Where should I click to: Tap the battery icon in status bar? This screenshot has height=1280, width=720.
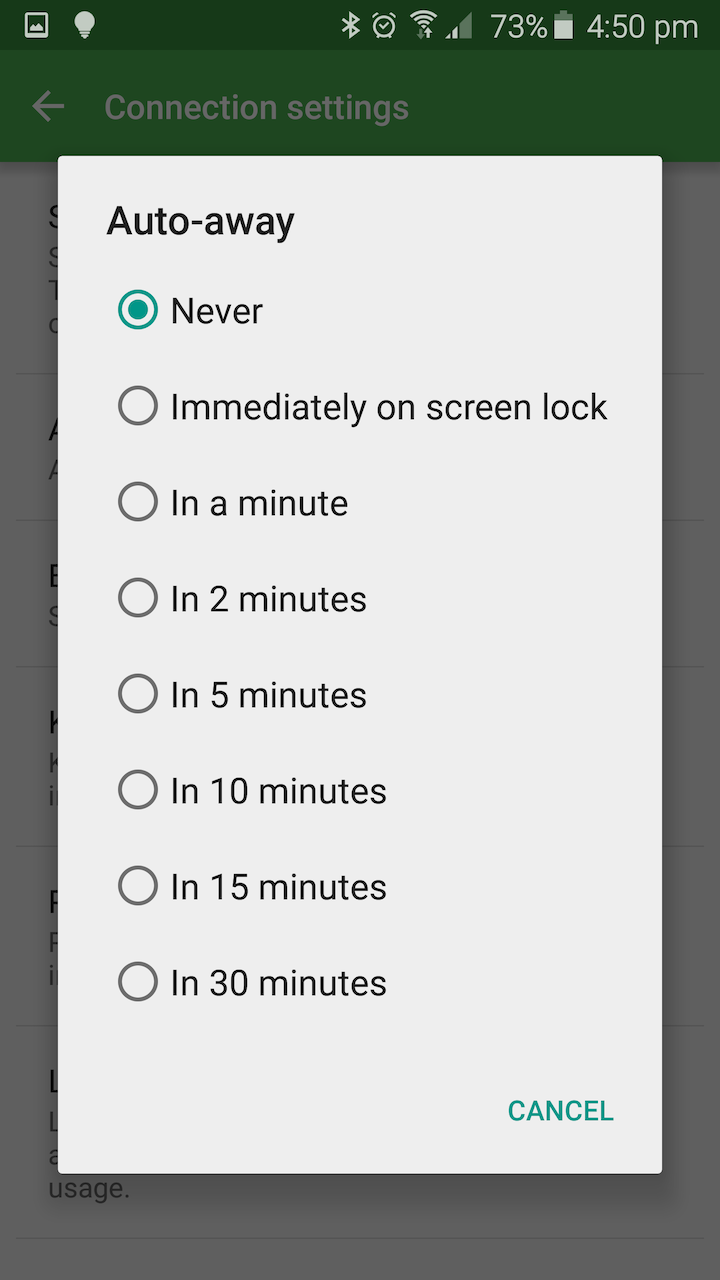564,26
